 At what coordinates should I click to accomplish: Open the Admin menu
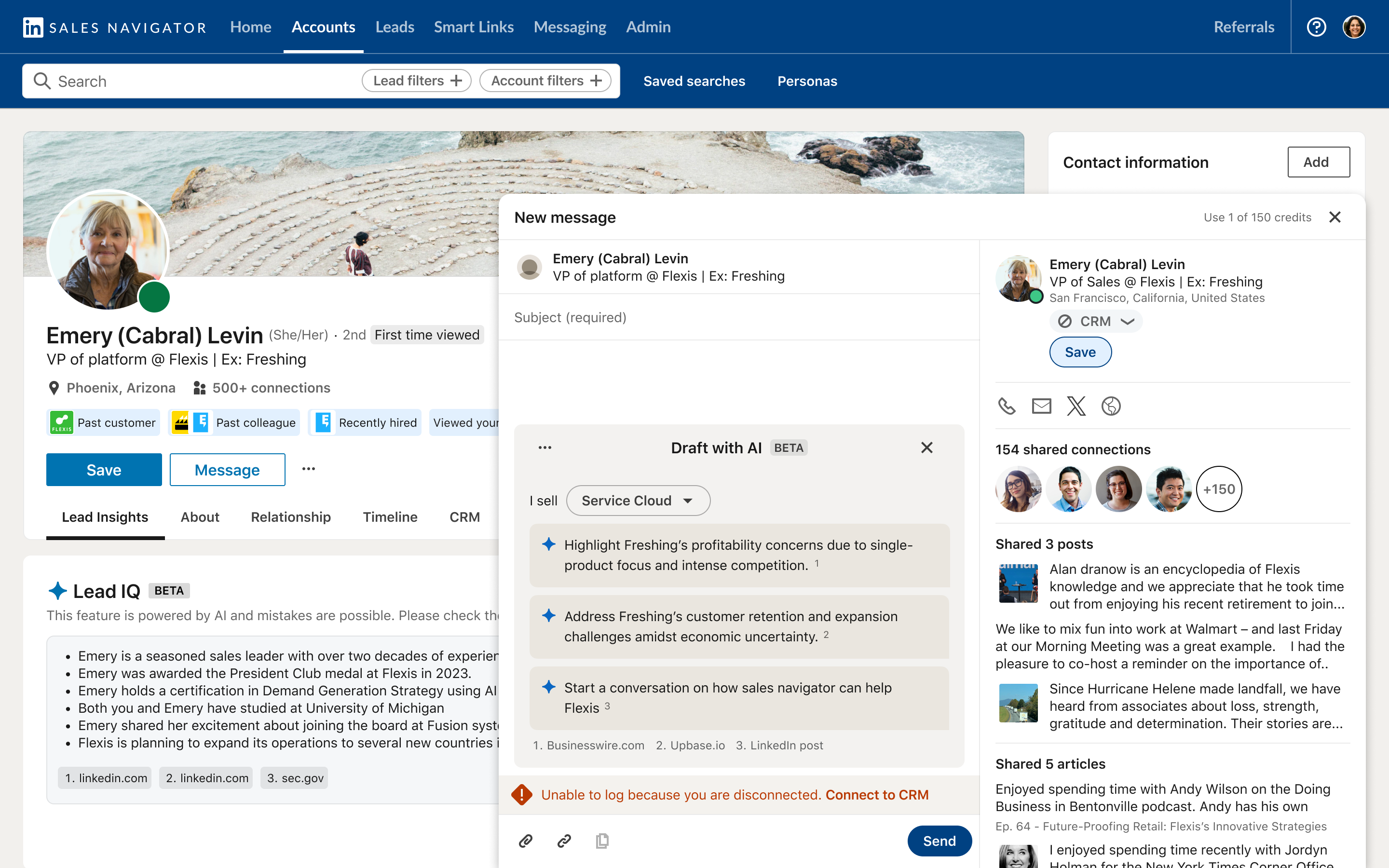[x=649, y=27]
